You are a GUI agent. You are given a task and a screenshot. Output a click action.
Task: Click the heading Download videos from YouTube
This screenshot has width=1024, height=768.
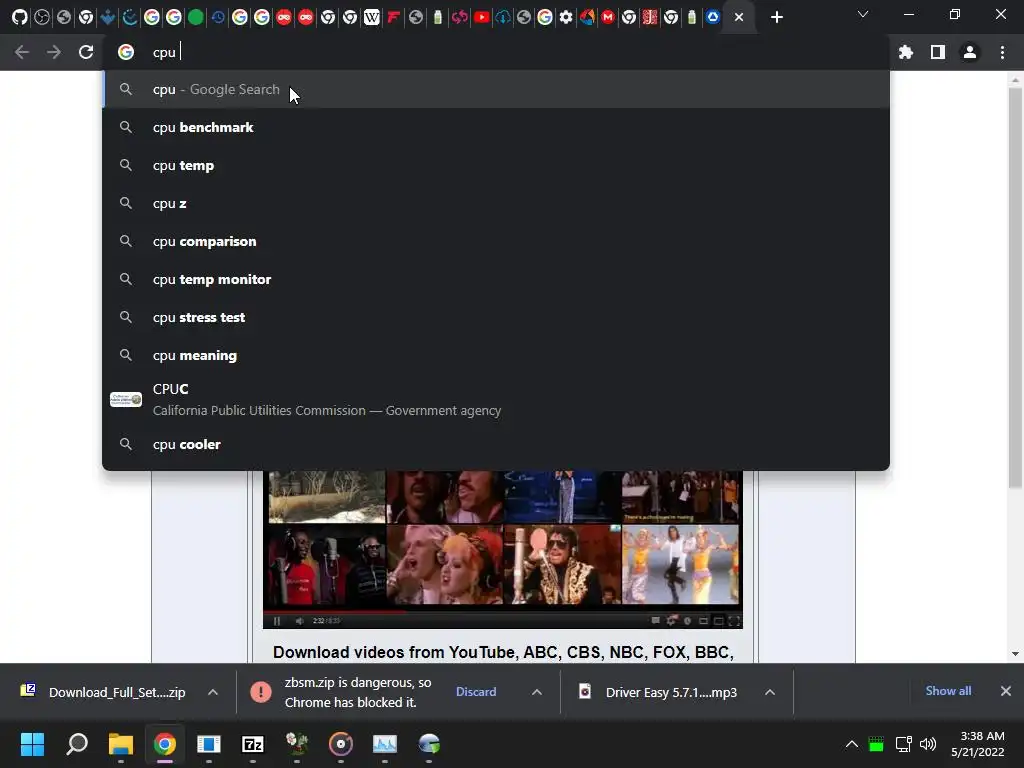click(x=503, y=652)
